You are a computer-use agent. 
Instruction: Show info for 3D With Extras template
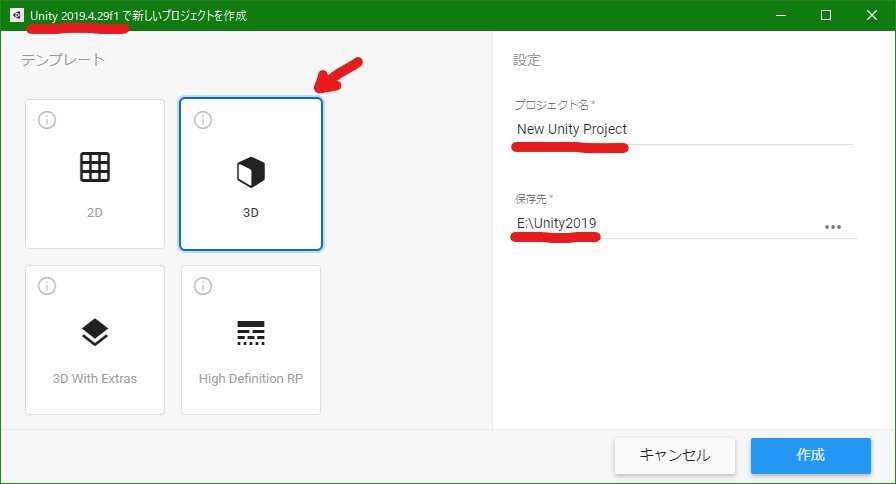pos(47,286)
